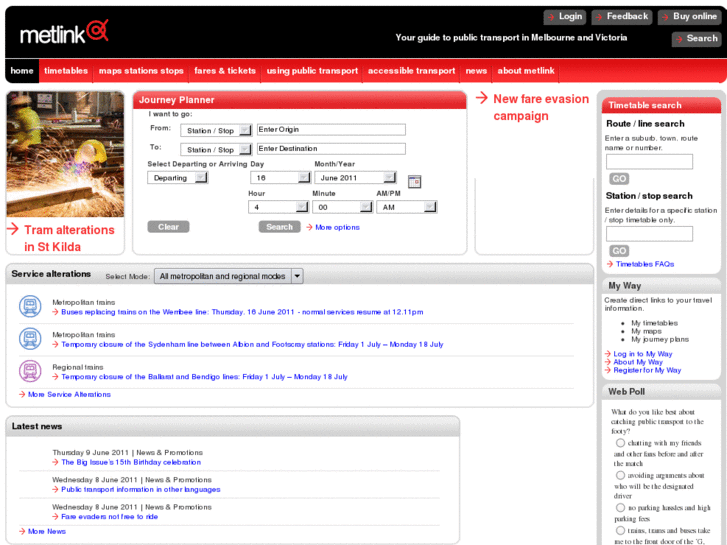Select 'avoiding arguments' poll radio option
Screen dimensions: 727x545
(x=620, y=475)
